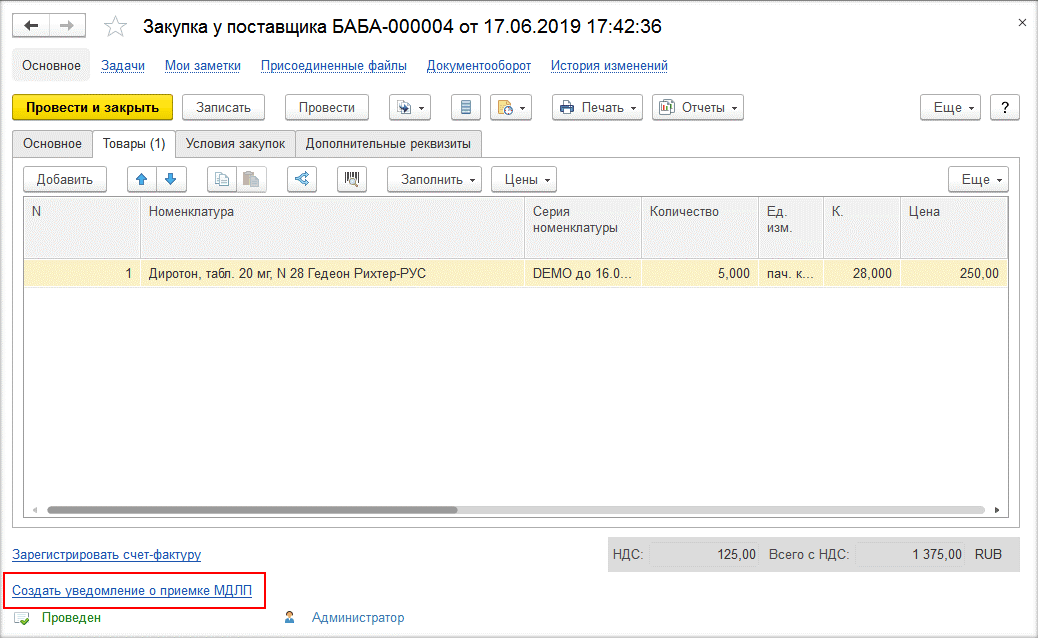
Task: Click the barcode search icon
Action: [351, 179]
